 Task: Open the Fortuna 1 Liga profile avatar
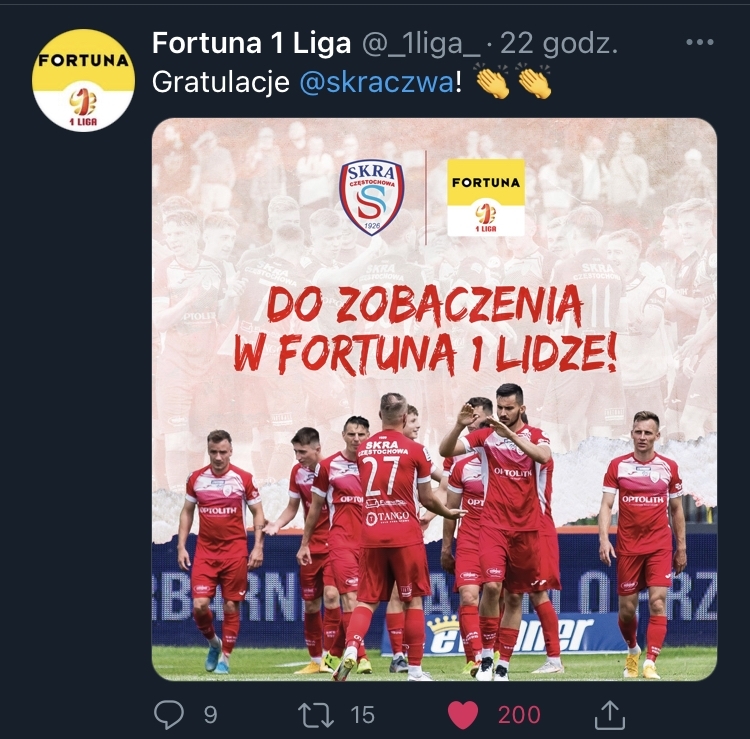click(83, 80)
